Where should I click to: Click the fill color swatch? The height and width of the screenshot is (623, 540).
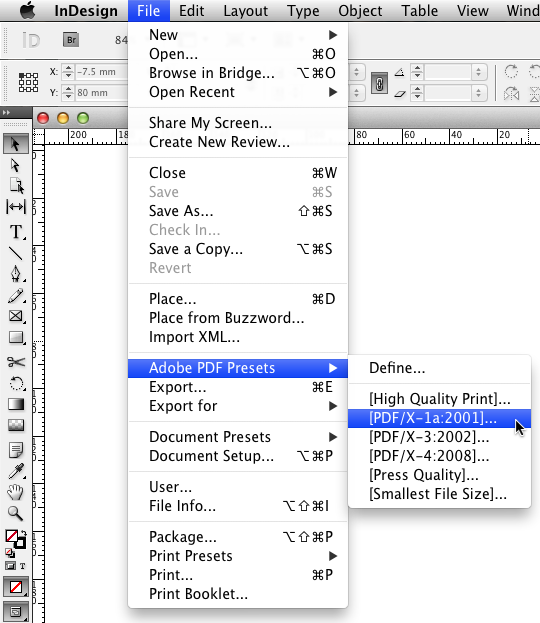click(x=11, y=536)
